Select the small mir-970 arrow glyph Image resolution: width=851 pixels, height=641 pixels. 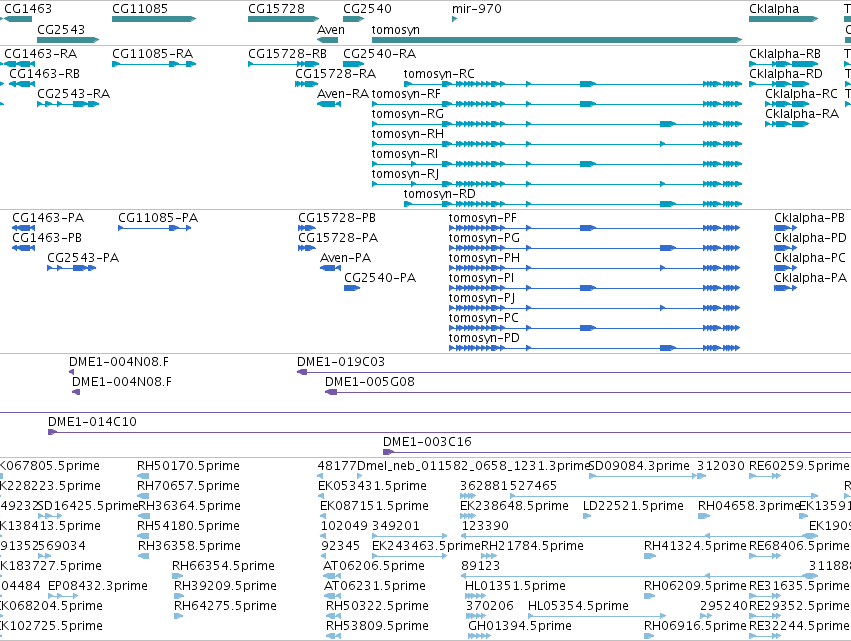click(x=454, y=19)
